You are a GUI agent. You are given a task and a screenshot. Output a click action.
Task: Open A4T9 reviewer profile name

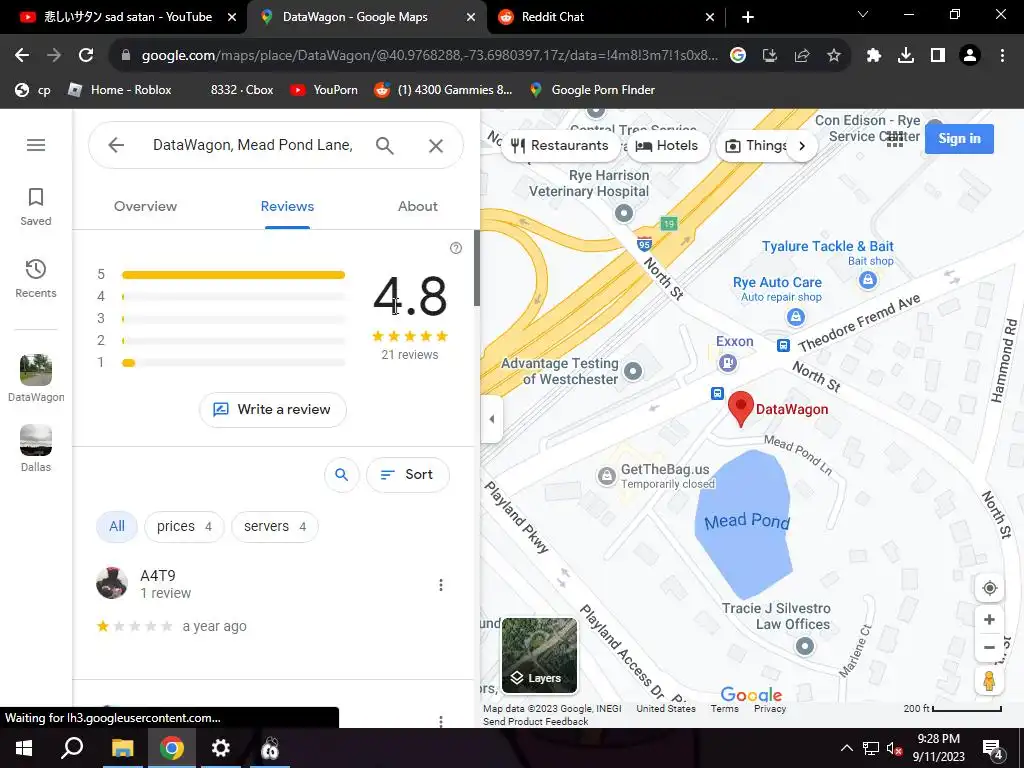coord(158,575)
